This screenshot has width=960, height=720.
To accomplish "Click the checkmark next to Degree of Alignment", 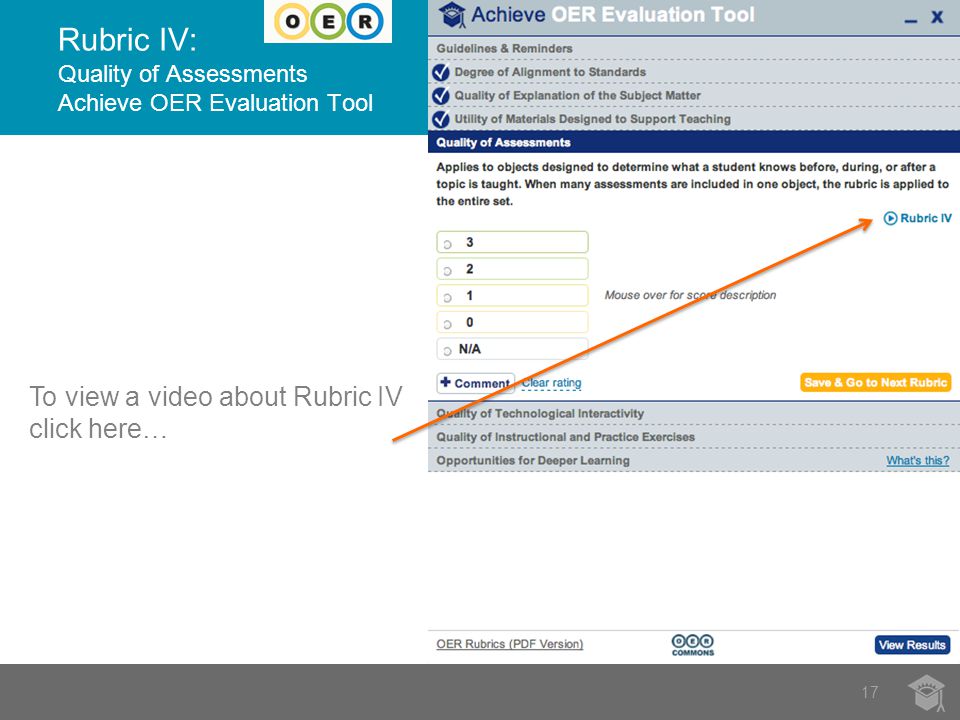I will pyautogui.click(x=441, y=72).
